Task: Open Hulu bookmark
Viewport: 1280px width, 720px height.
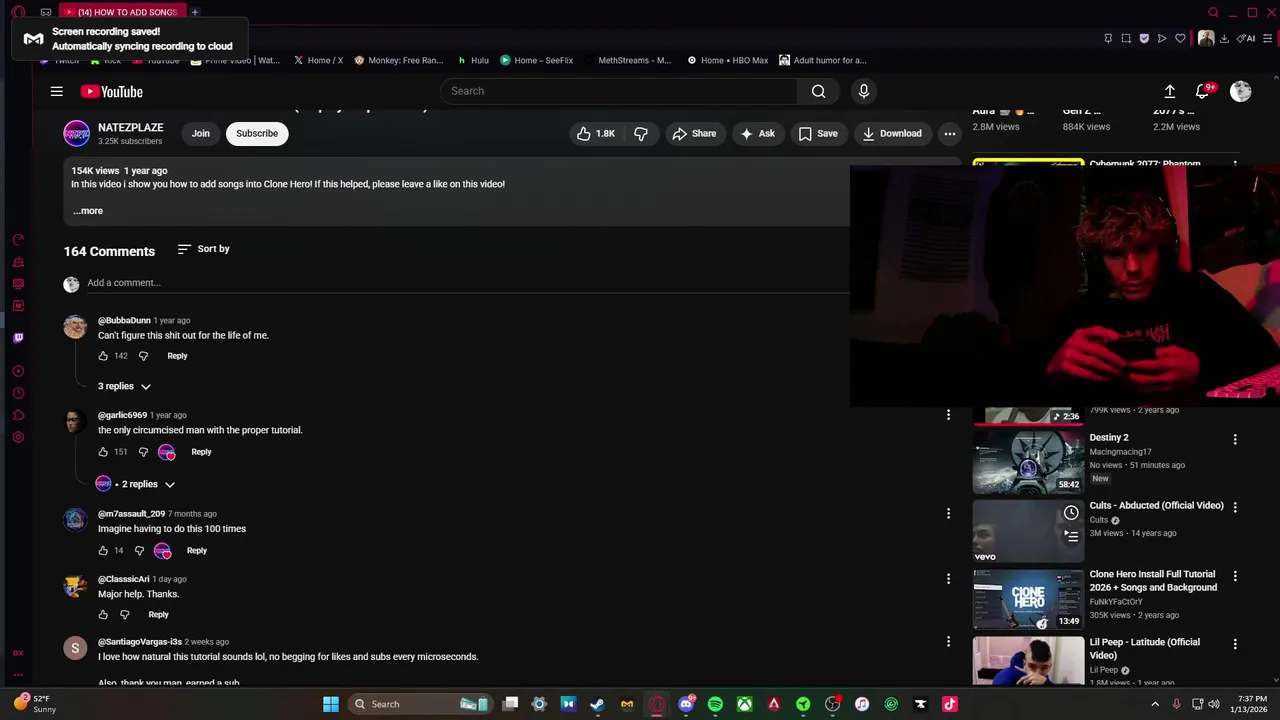Action: point(473,60)
